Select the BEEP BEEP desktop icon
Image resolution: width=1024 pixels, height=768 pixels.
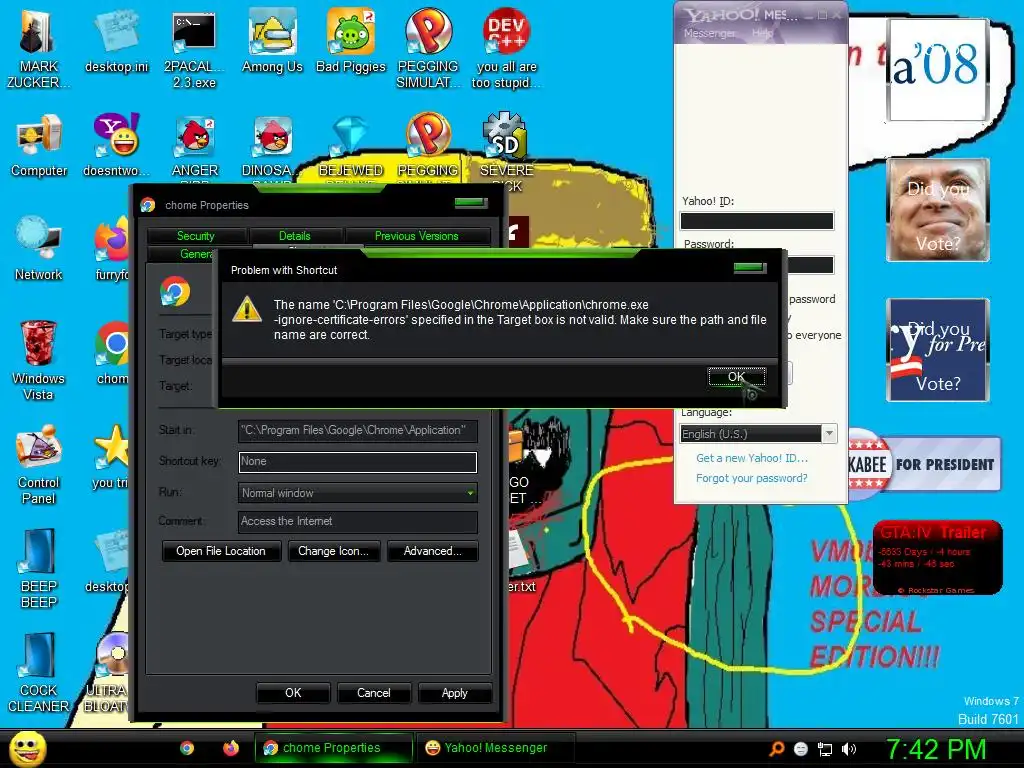pyautogui.click(x=39, y=567)
